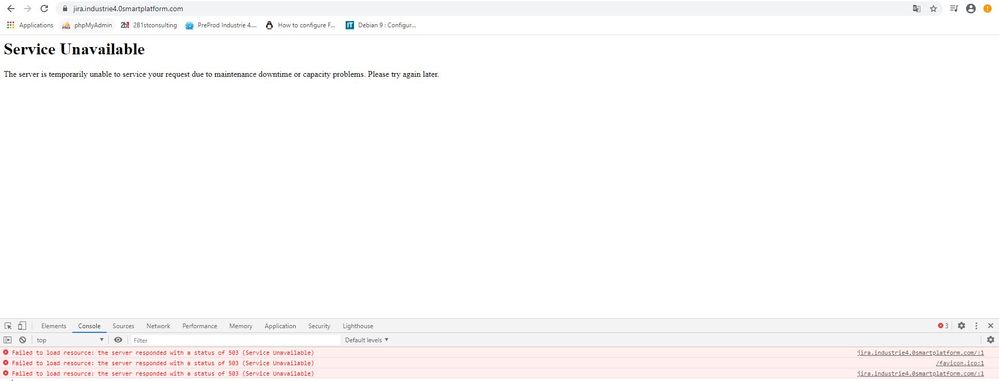Click the browser forward arrow
Image resolution: width=999 pixels, height=381 pixels.
(x=27, y=9)
